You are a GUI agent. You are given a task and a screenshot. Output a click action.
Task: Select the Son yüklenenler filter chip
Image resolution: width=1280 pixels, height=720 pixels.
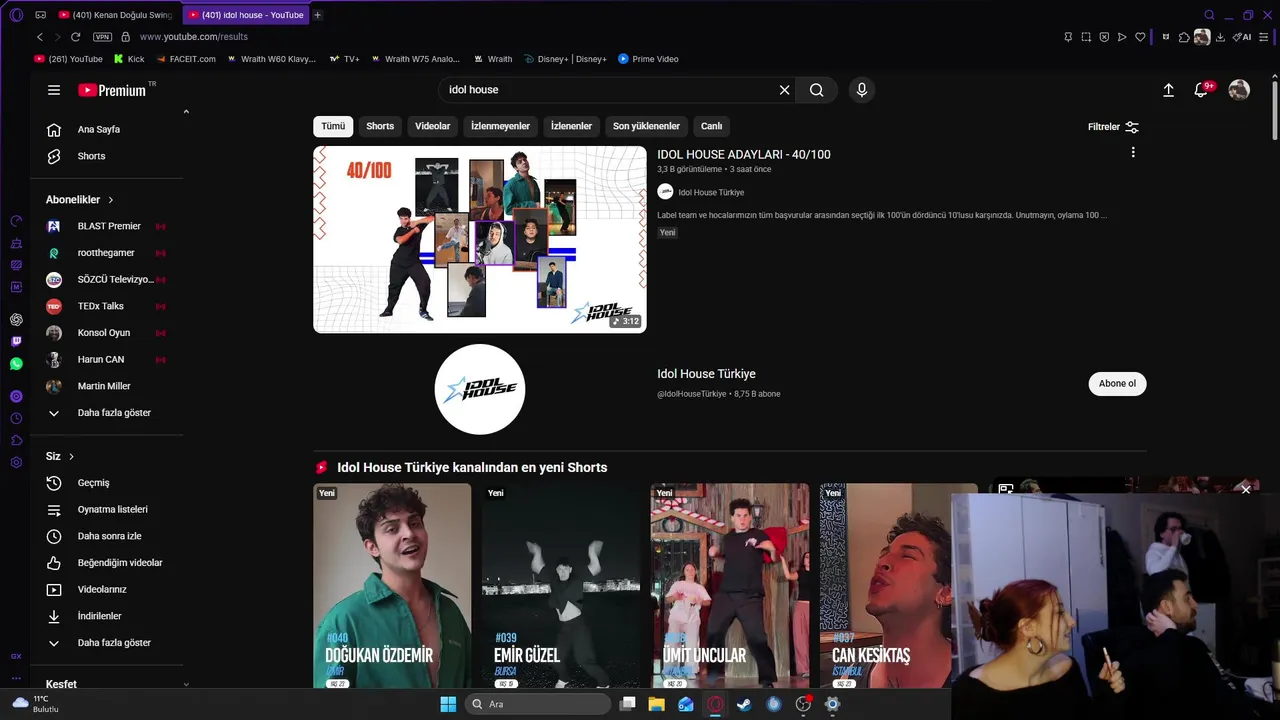pyautogui.click(x=646, y=126)
